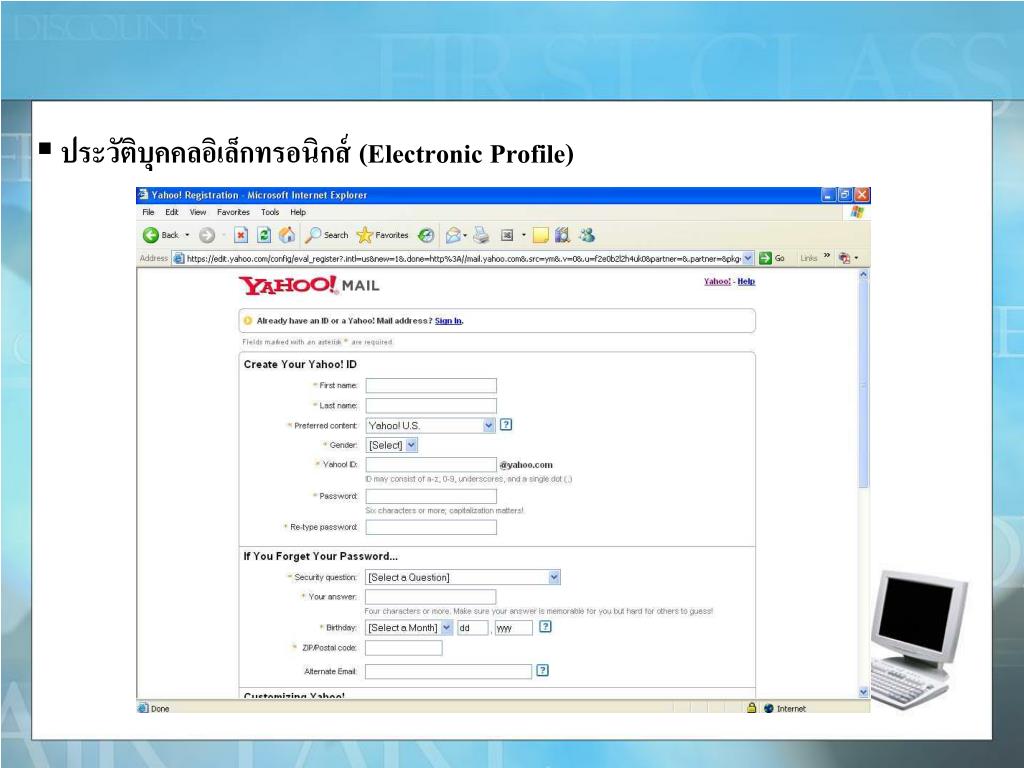
Task: Refresh the page with green arrows icon
Action: [264, 235]
